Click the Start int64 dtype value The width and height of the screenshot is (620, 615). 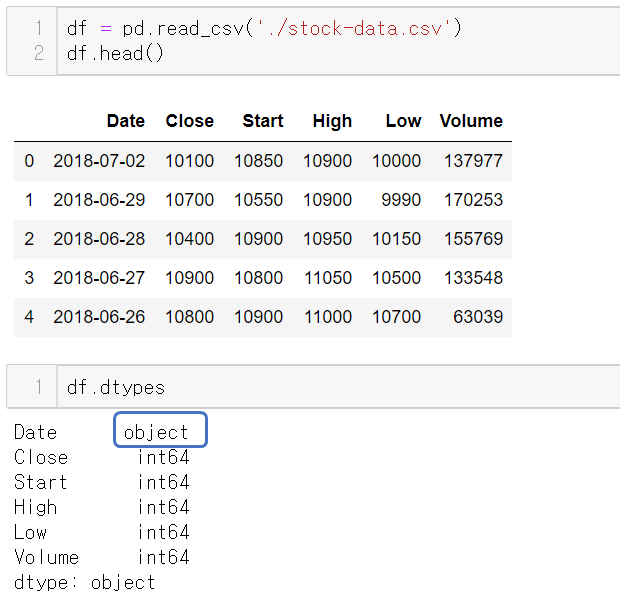click(164, 482)
